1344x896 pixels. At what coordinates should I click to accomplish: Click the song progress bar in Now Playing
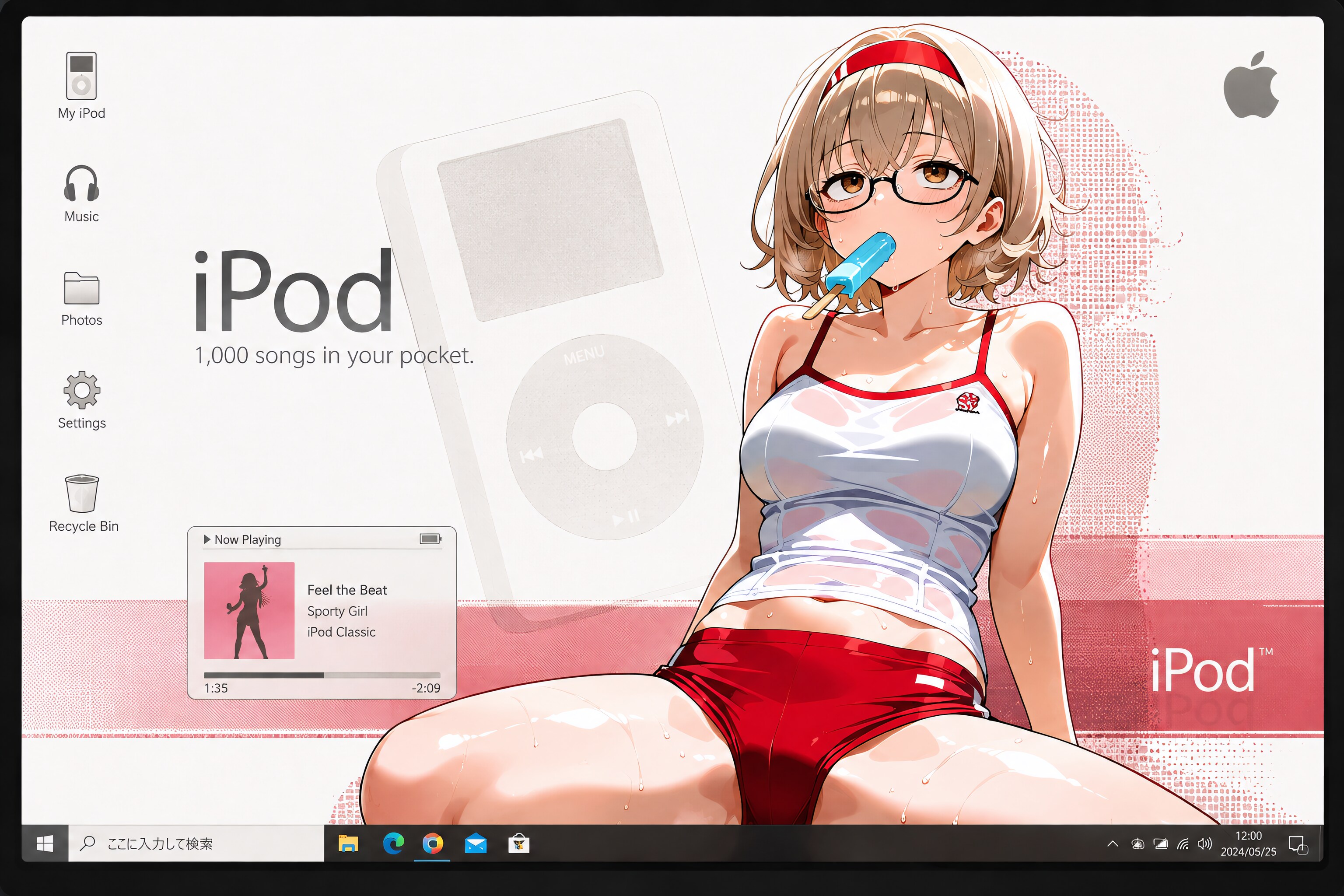(x=322, y=675)
